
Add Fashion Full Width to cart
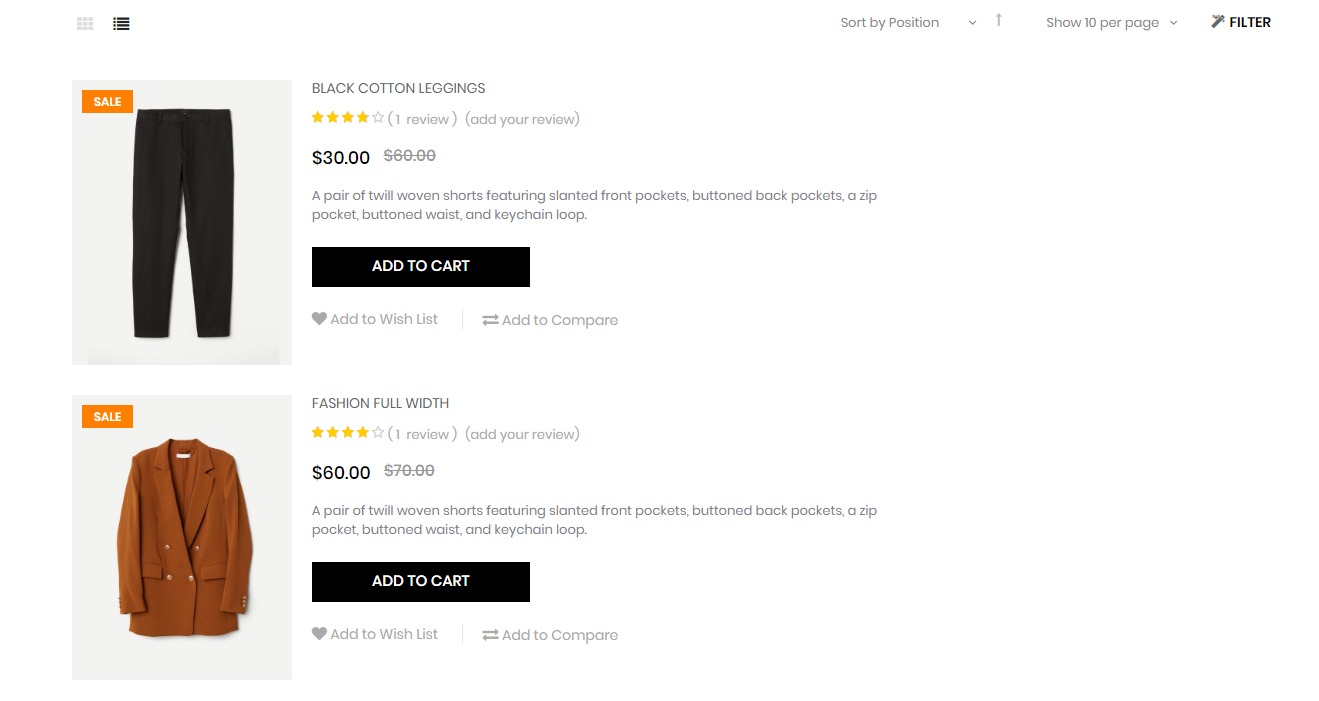coord(420,582)
